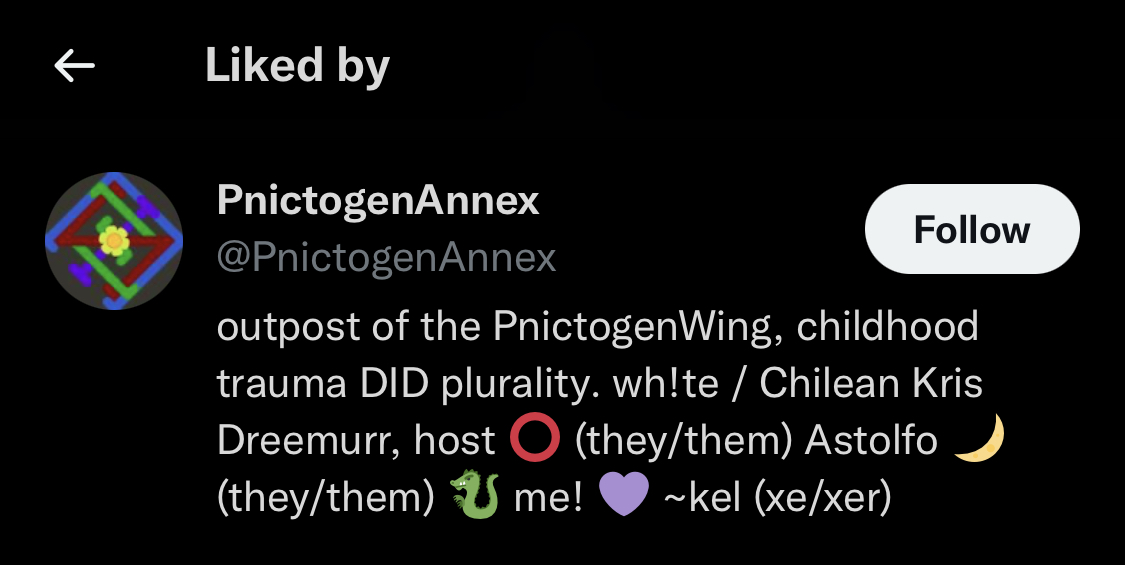Click 'me!' after the dragon emoji
Screen dimensions: 1125x565
(x=548, y=496)
